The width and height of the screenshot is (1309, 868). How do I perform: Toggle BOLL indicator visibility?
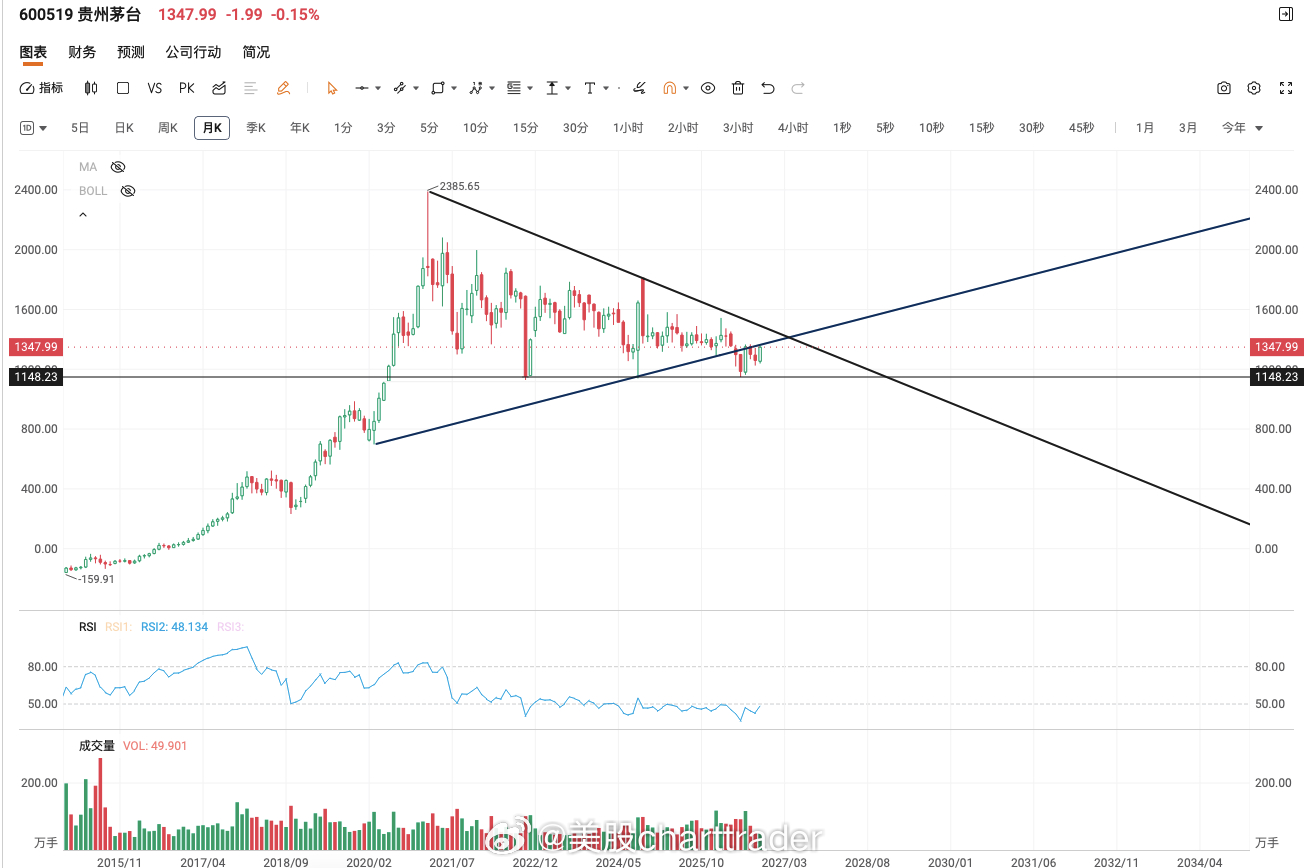click(127, 191)
